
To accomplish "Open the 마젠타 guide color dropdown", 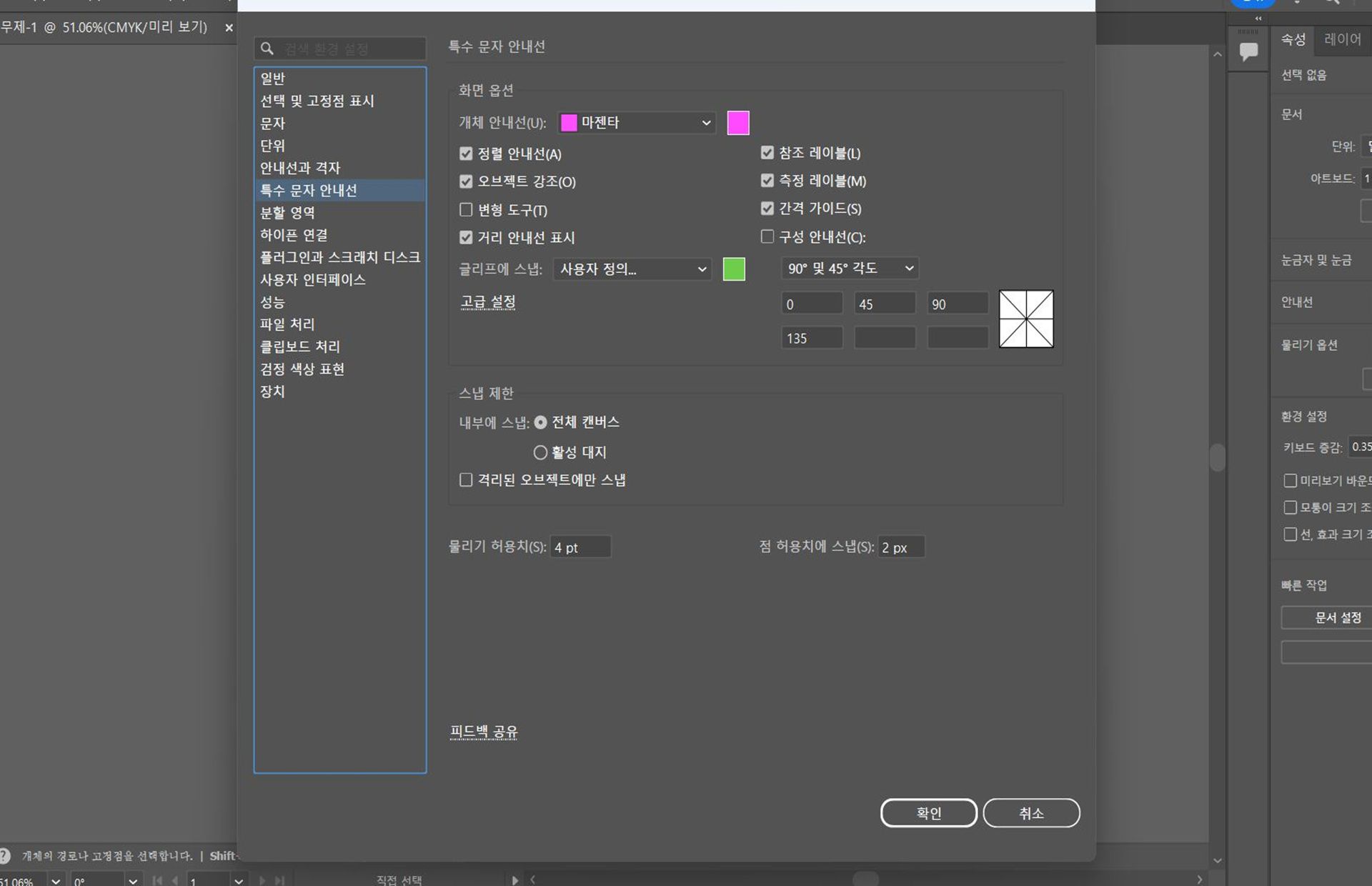I will click(x=635, y=122).
